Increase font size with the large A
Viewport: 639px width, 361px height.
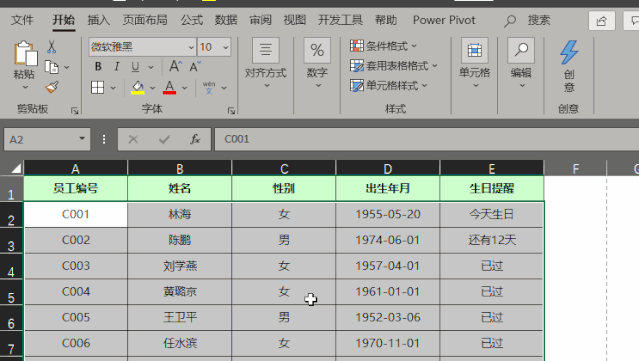[x=175, y=66]
